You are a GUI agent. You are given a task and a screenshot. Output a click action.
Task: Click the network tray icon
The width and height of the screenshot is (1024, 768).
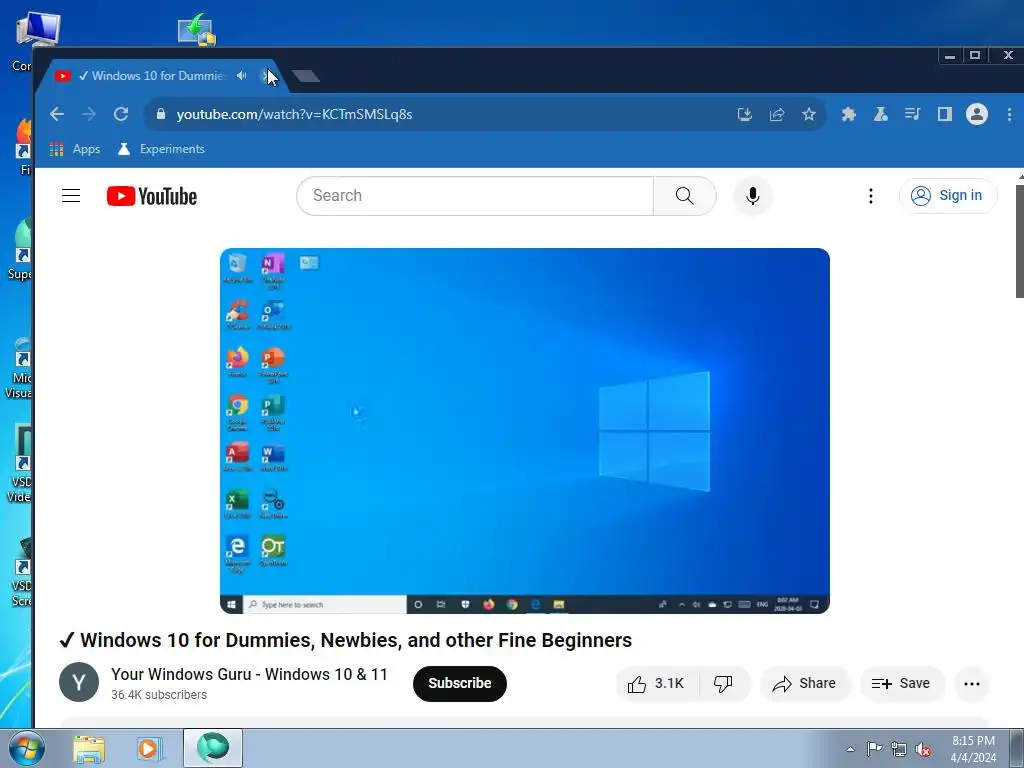click(899, 749)
